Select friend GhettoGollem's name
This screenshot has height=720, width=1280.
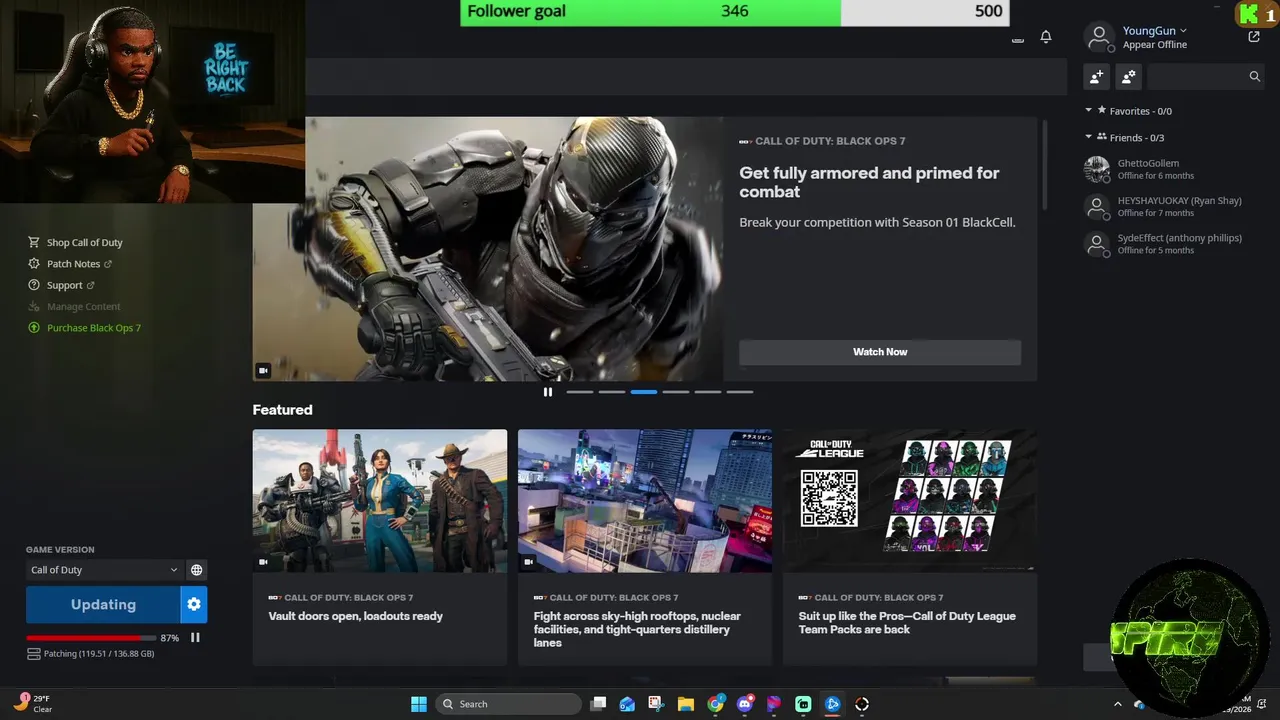[1148, 163]
